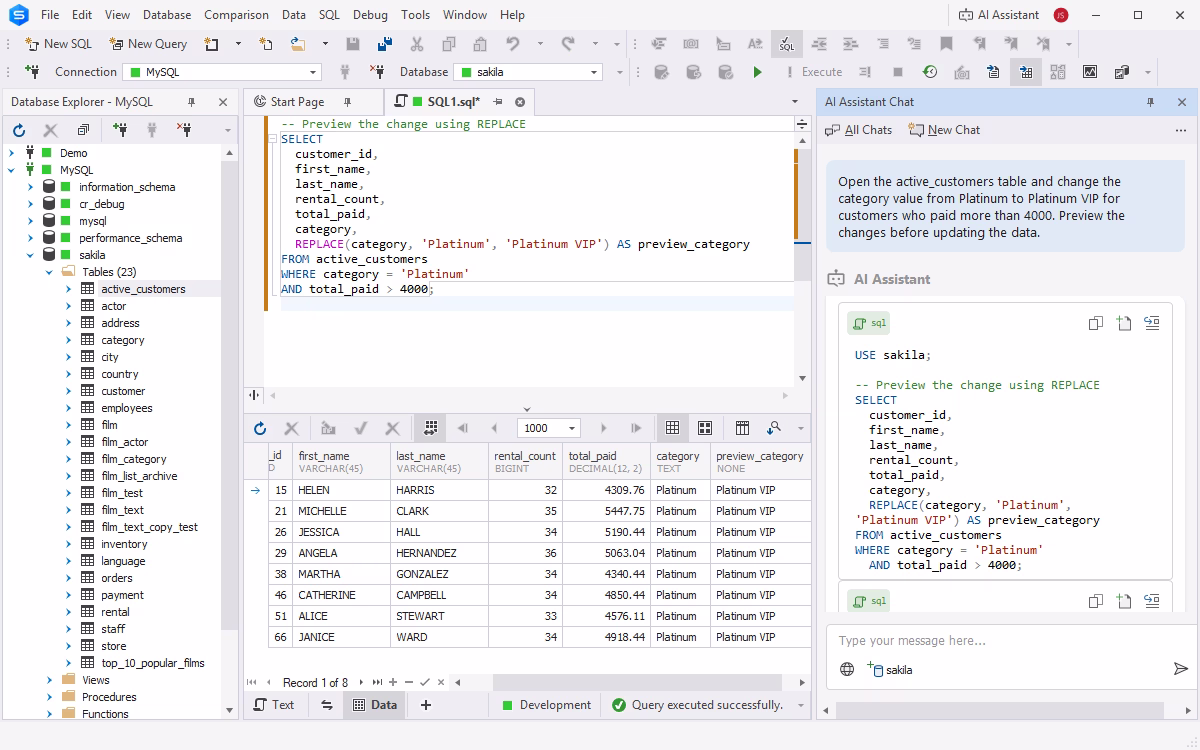Click the globe icon in chat input

click(847, 669)
